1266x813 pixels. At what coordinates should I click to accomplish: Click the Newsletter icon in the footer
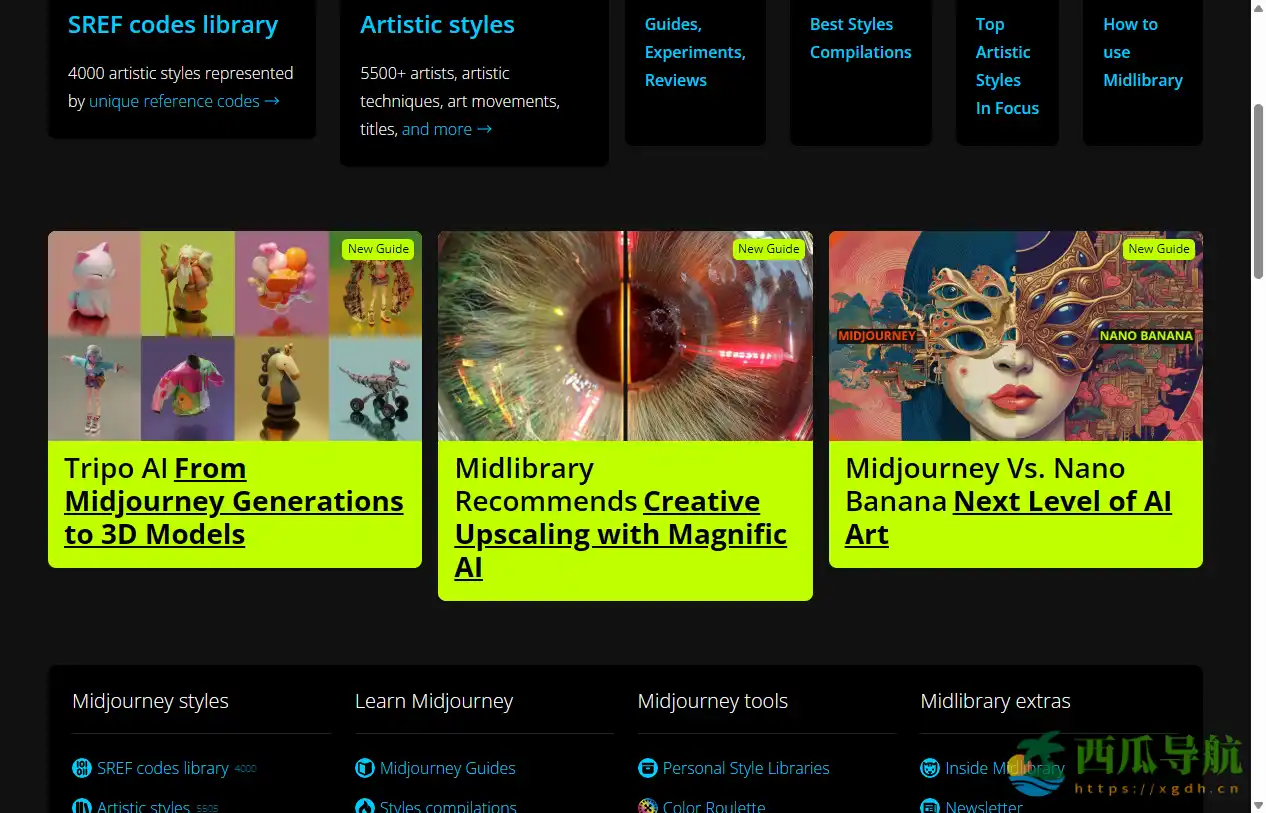click(930, 806)
